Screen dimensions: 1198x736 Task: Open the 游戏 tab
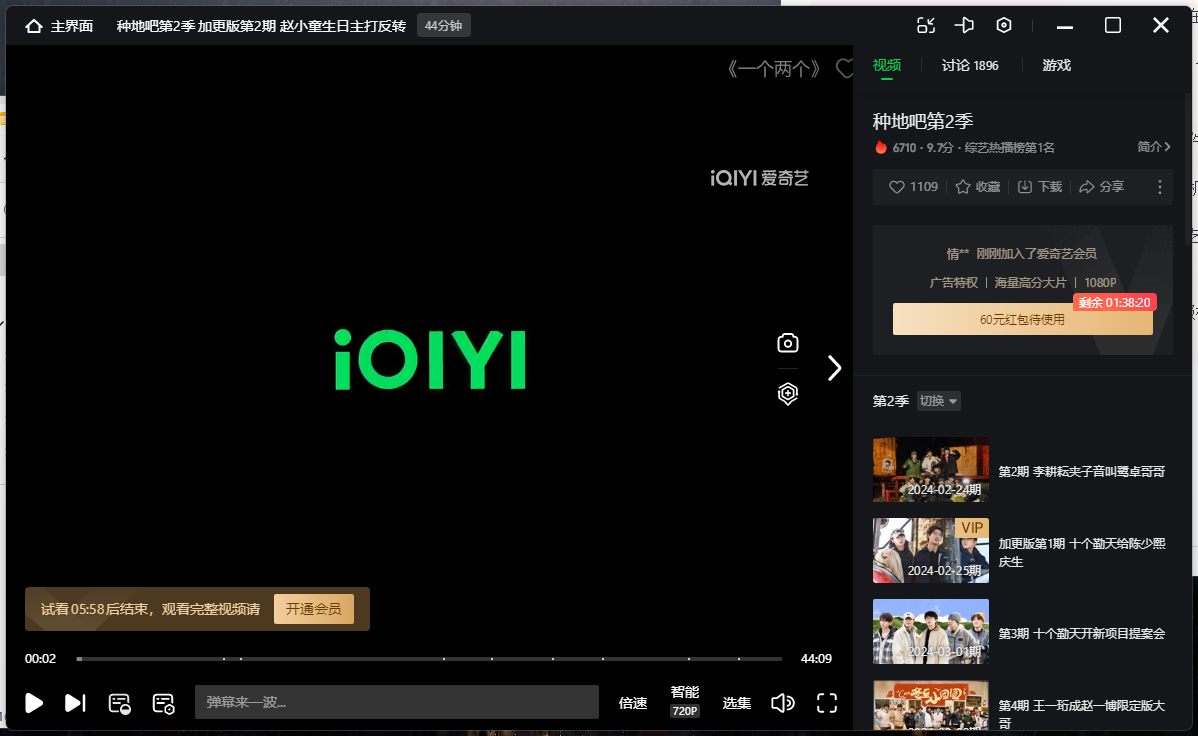coord(1056,64)
